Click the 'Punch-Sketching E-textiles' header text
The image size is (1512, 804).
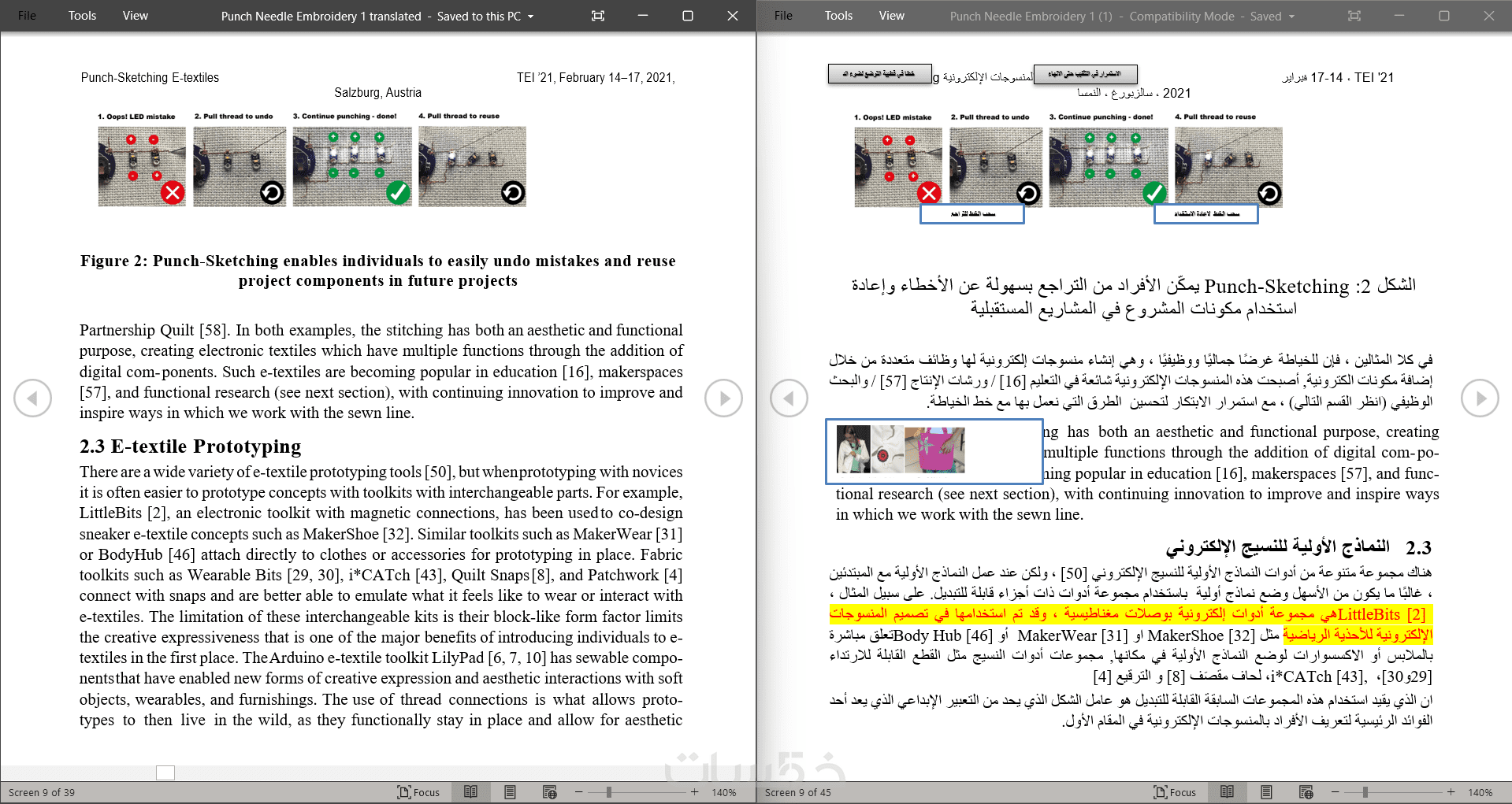(x=150, y=77)
